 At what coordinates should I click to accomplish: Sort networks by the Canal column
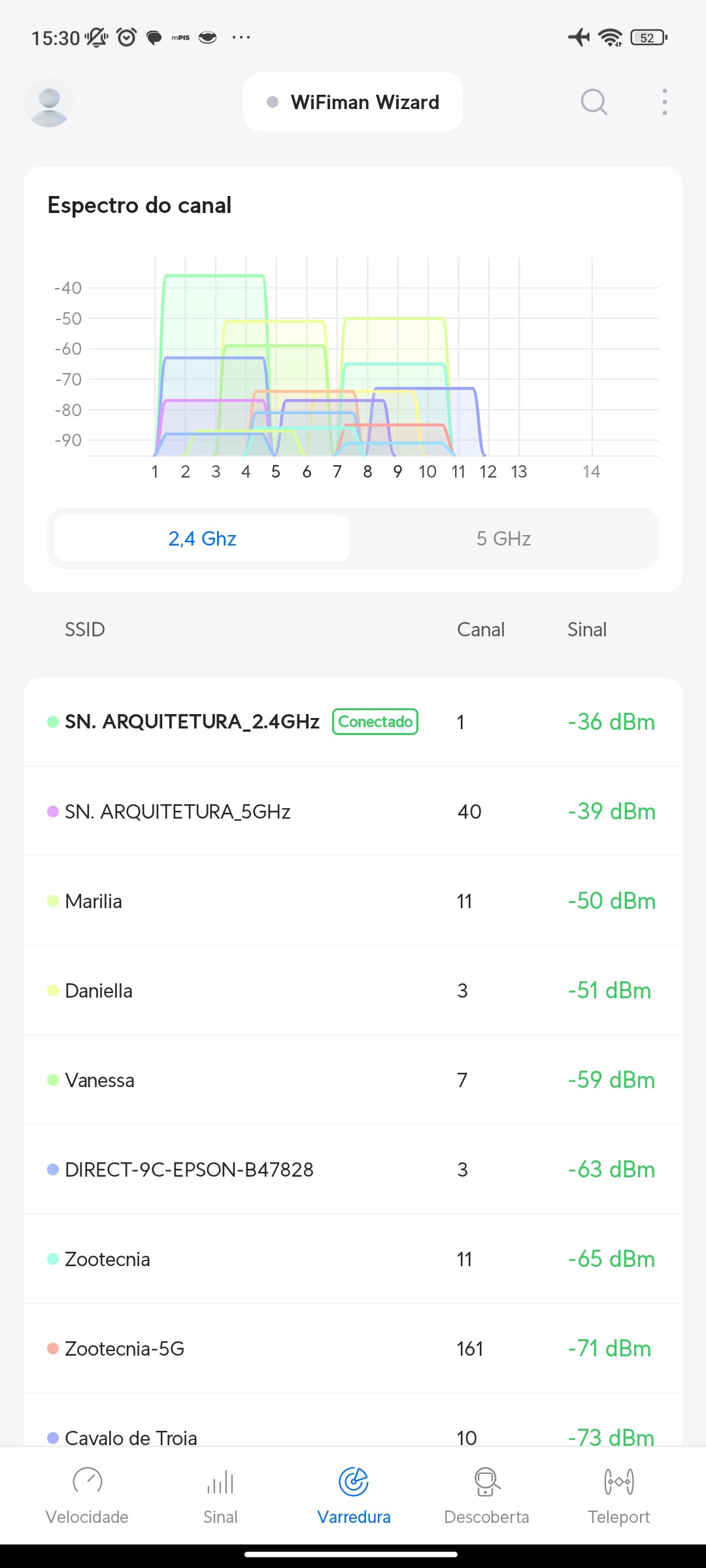point(480,629)
